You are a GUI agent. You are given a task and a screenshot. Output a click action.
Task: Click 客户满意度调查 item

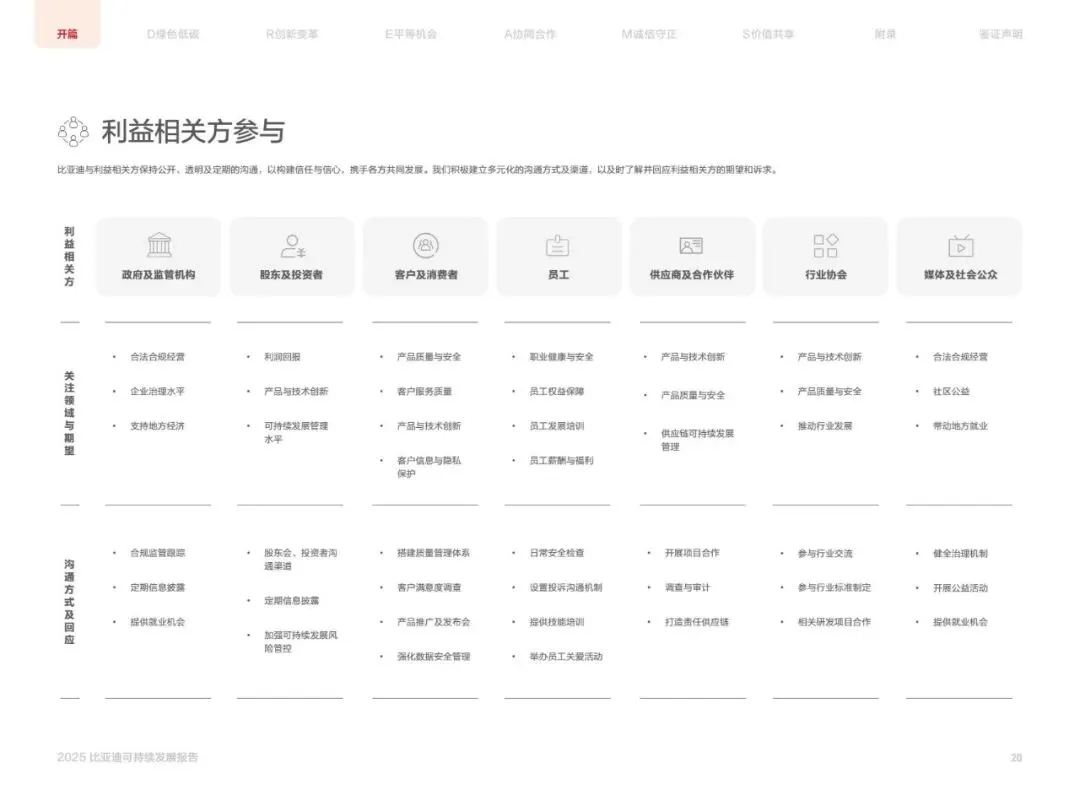[429, 587]
